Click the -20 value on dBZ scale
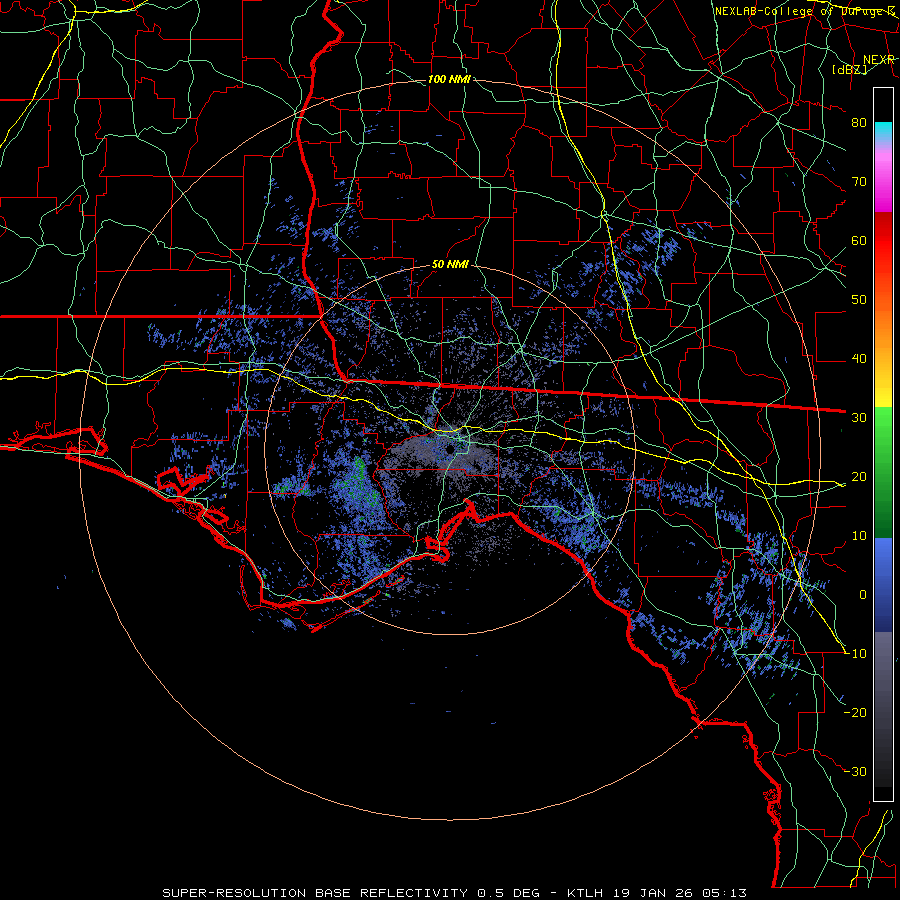900x900 pixels. [855, 713]
